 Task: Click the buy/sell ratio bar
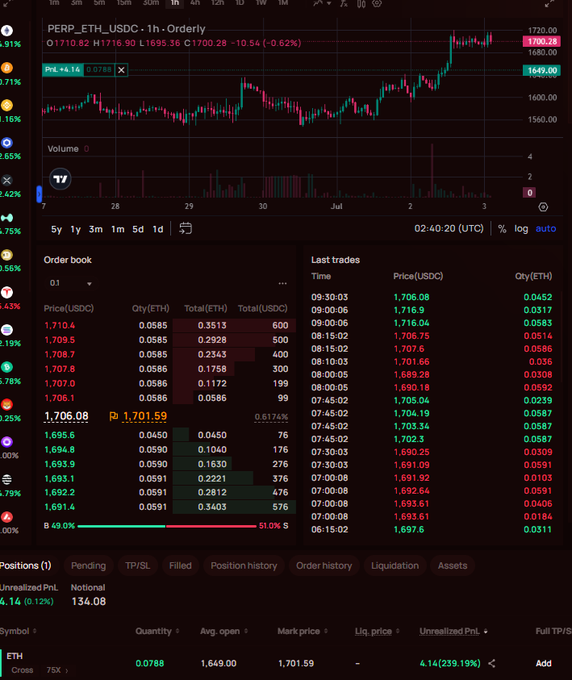click(167, 526)
